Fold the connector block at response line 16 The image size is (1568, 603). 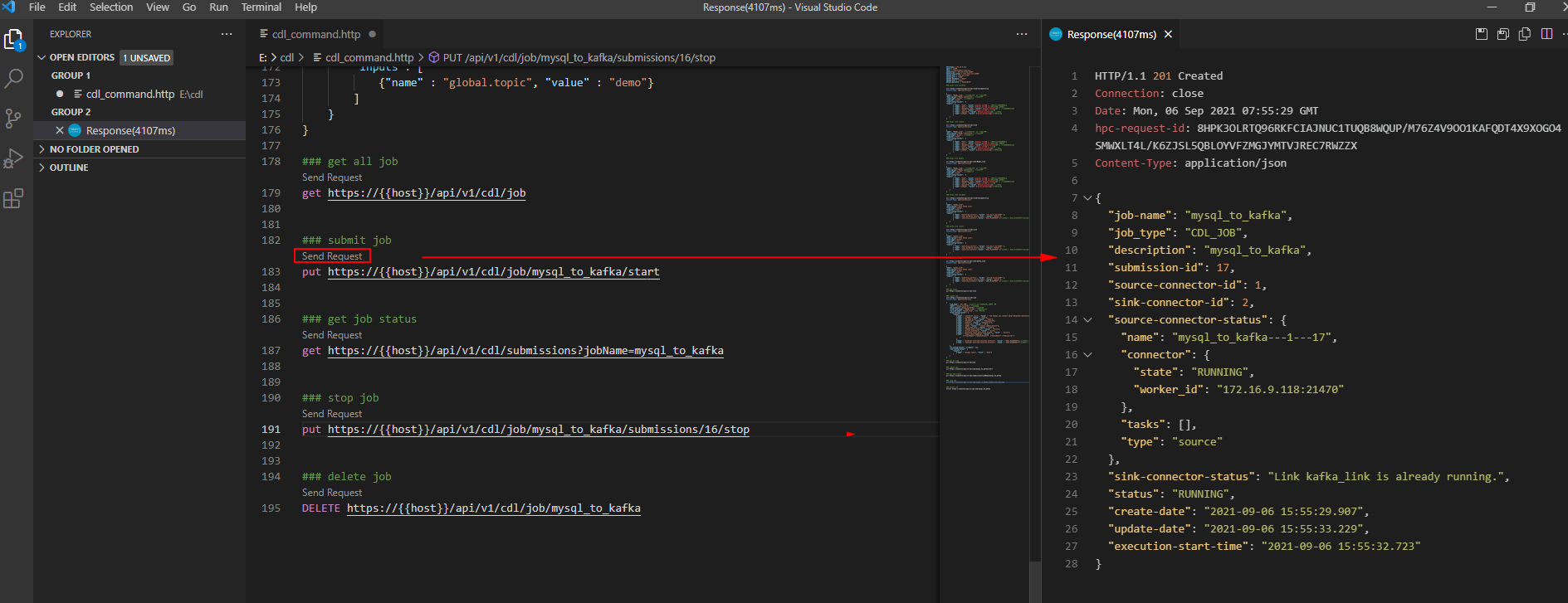pyautogui.click(x=1087, y=355)
